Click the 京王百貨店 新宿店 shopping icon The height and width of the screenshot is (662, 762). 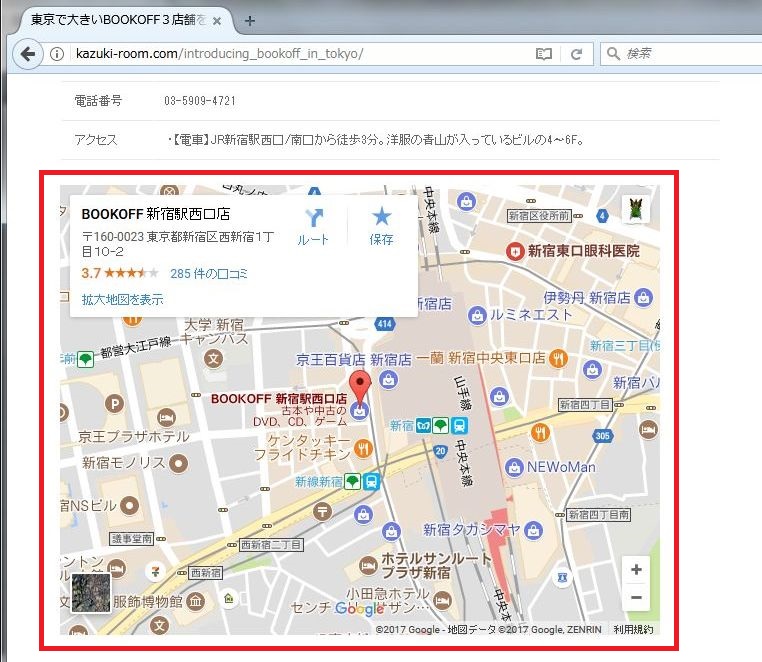click(x=388, y=380)
